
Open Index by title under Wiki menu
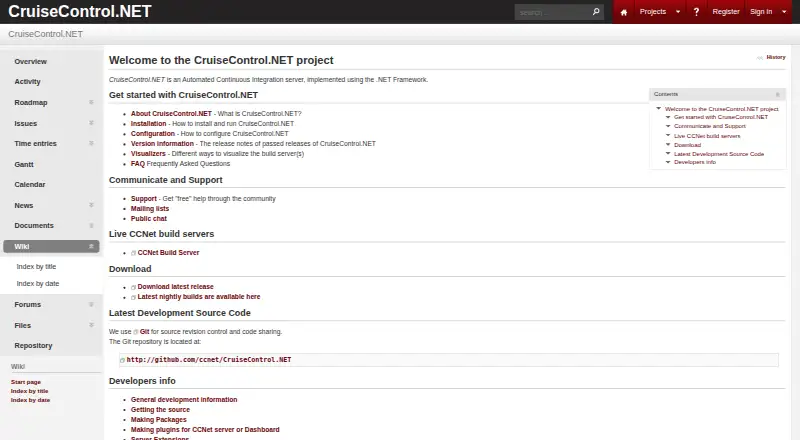(x=36, y=266)
